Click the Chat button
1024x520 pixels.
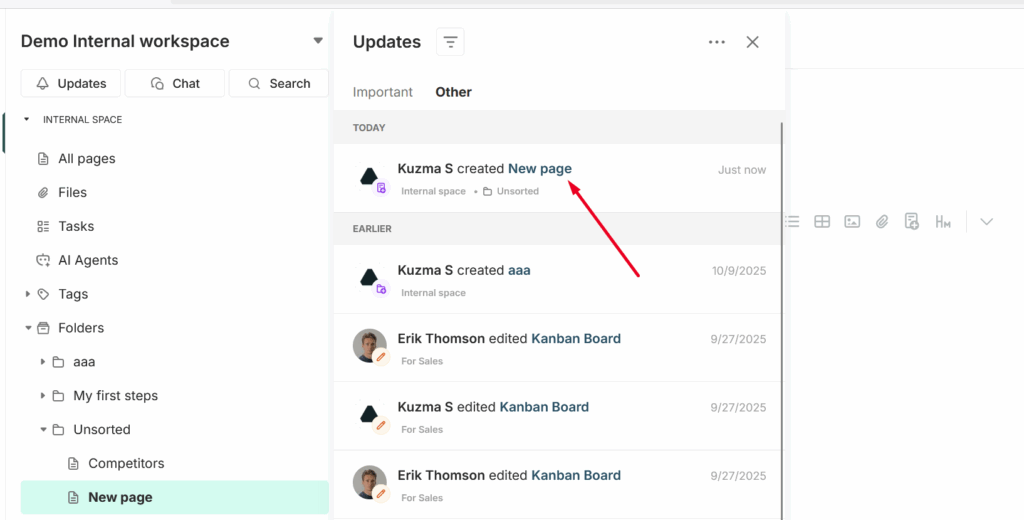[175, 83]
